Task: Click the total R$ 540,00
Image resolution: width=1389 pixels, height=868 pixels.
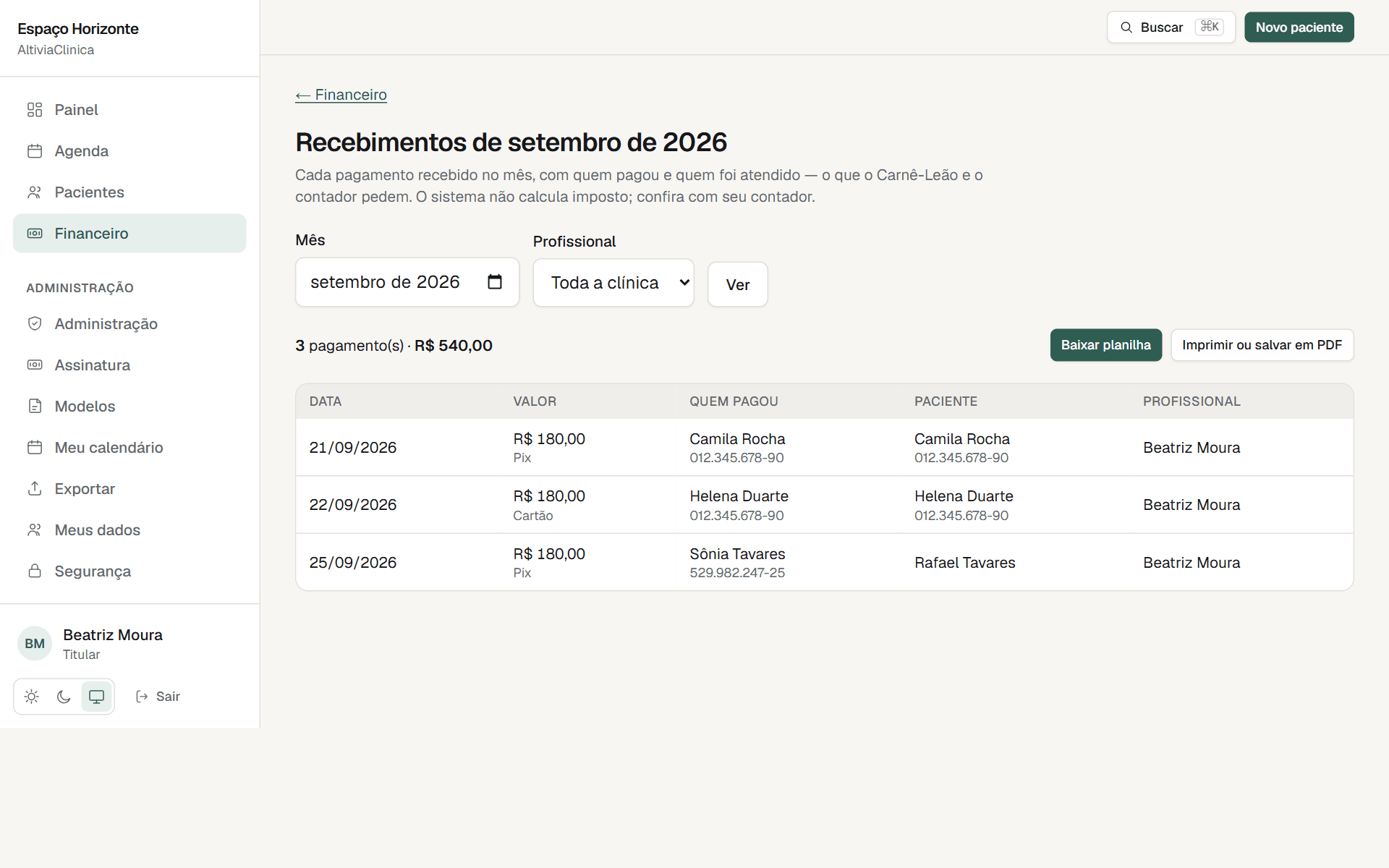Action: 454,346
